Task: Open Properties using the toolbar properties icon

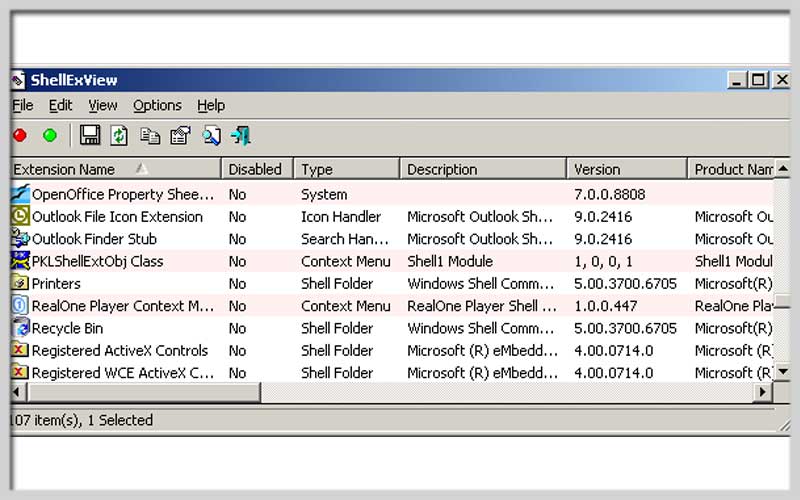Action: click(180, 136)
